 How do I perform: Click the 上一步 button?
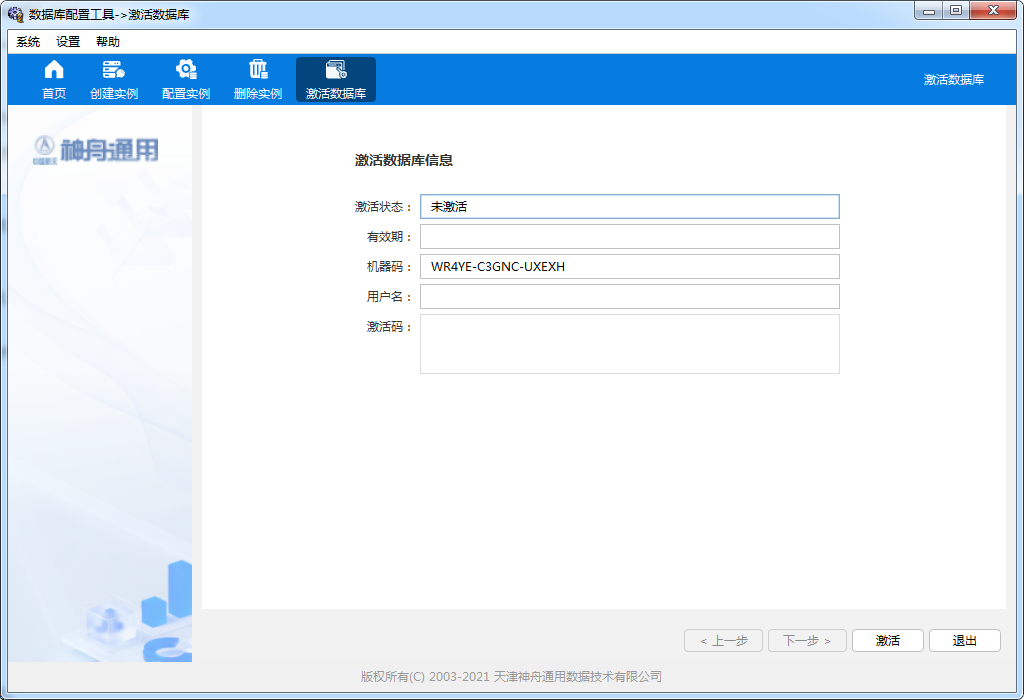(723, 641)
